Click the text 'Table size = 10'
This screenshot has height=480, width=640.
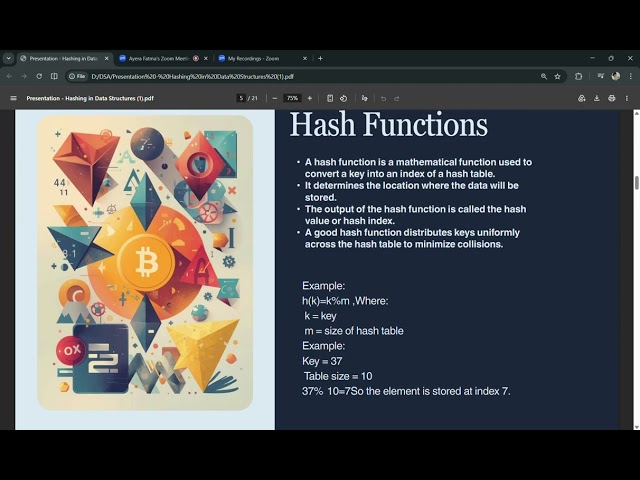tap(338, 376)
